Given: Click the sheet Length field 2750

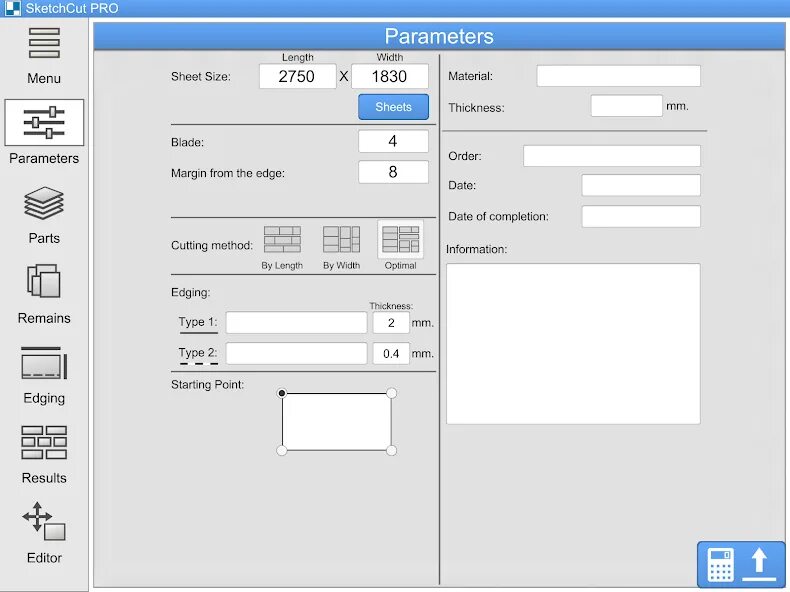Looking at the screenshot, I should 298,77.
